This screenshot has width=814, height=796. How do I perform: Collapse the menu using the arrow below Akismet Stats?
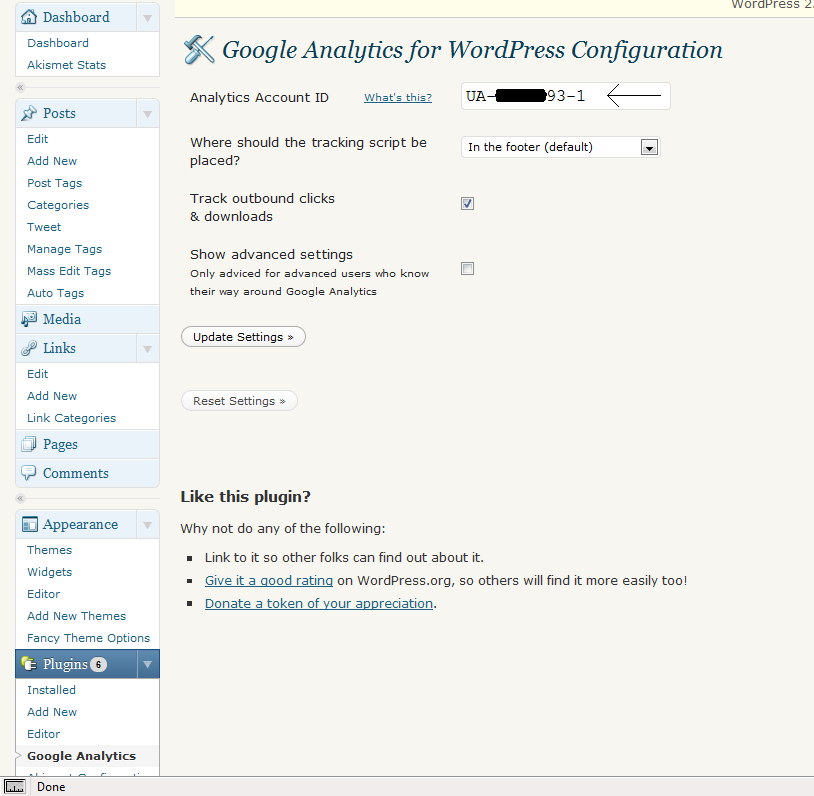20,87
